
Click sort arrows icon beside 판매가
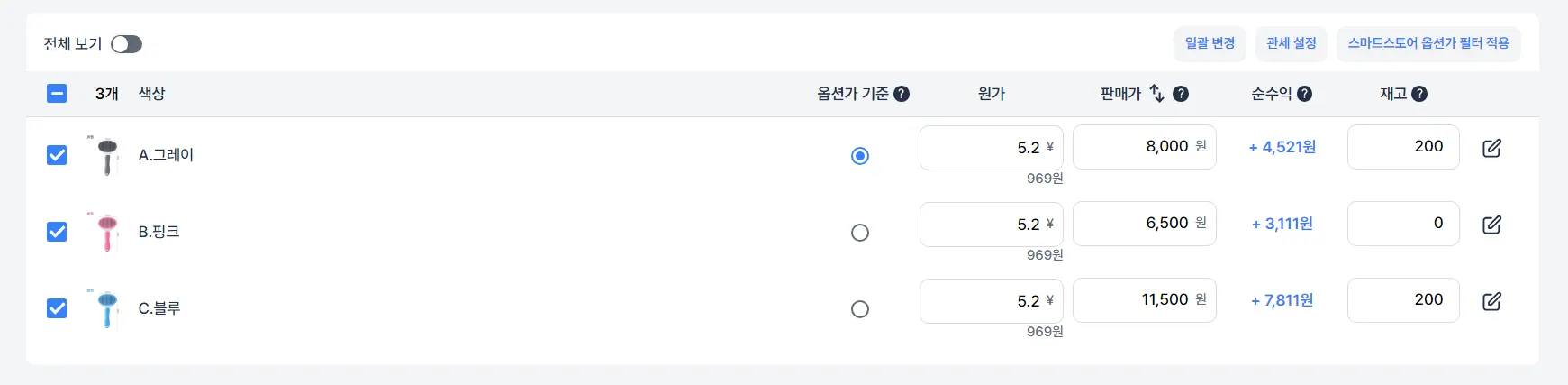pos(1157,93)
